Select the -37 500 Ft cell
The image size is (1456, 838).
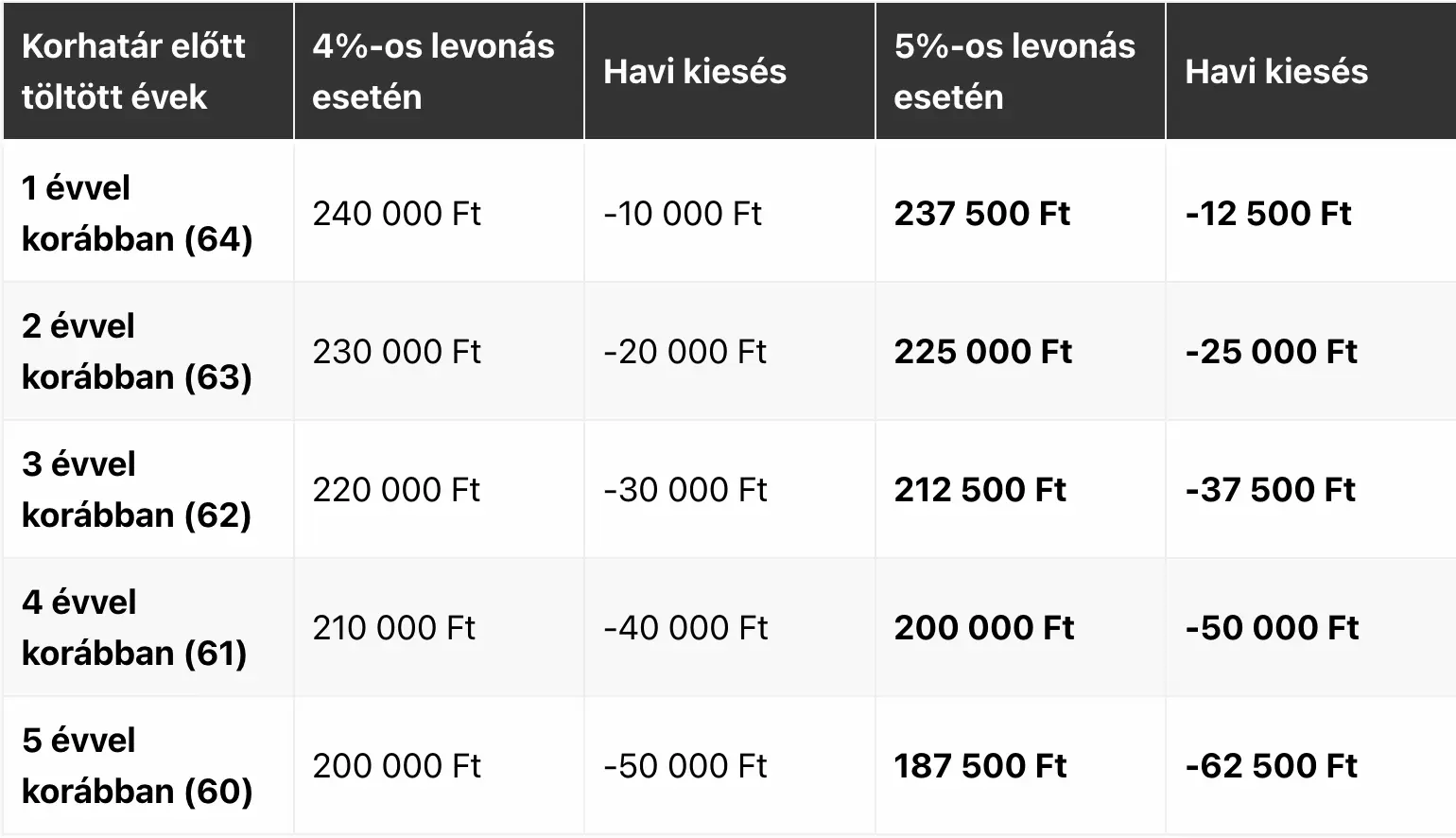pos(1271,490)
